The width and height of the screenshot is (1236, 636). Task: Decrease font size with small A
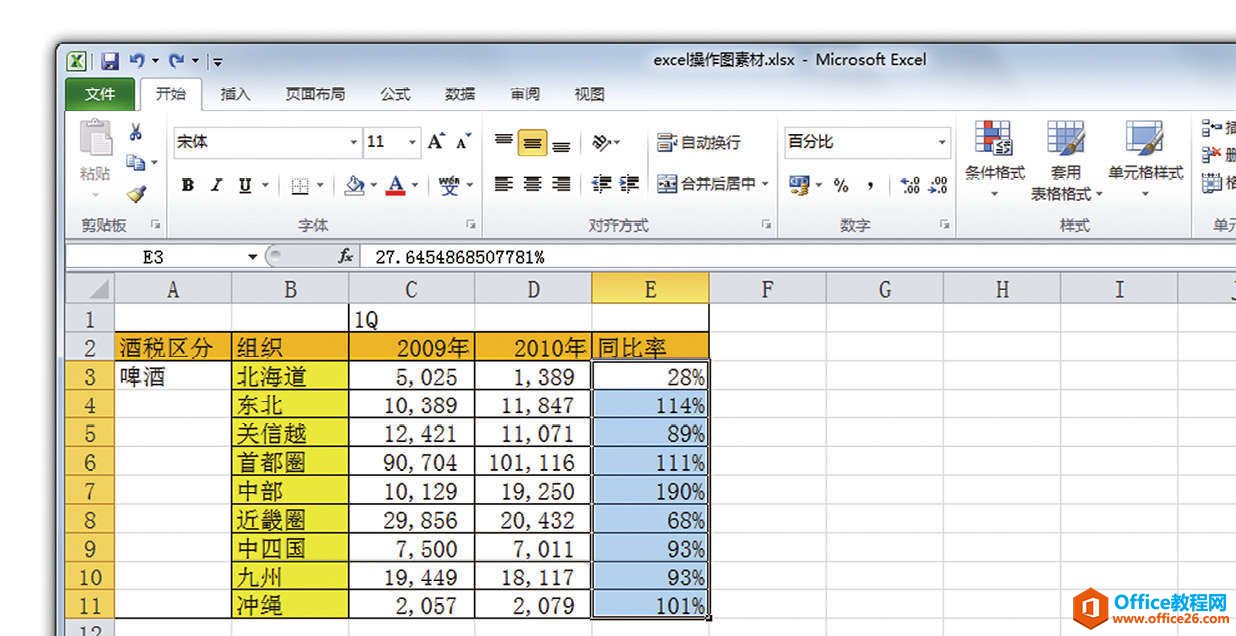tap(462, 142)
